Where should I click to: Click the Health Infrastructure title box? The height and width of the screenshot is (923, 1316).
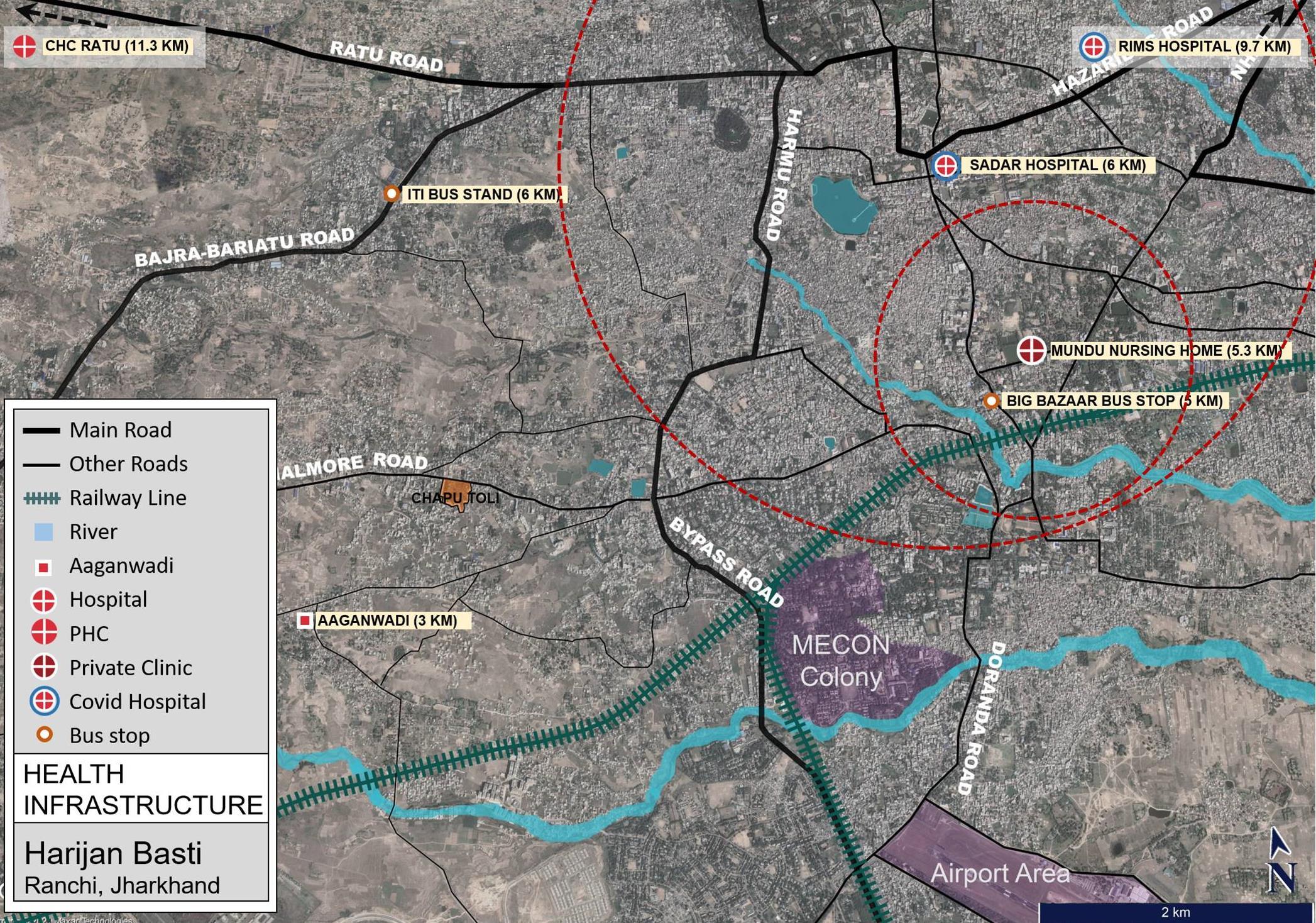coord(141,788)
